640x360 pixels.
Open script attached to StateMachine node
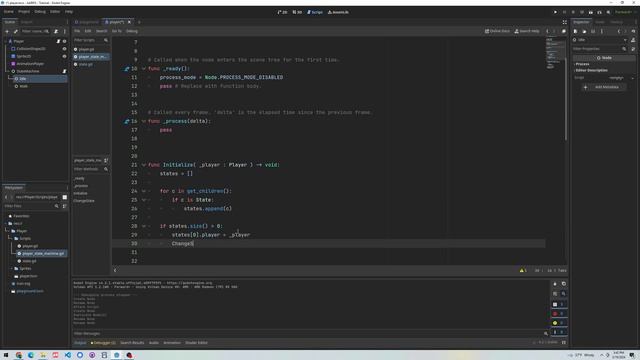64,71
